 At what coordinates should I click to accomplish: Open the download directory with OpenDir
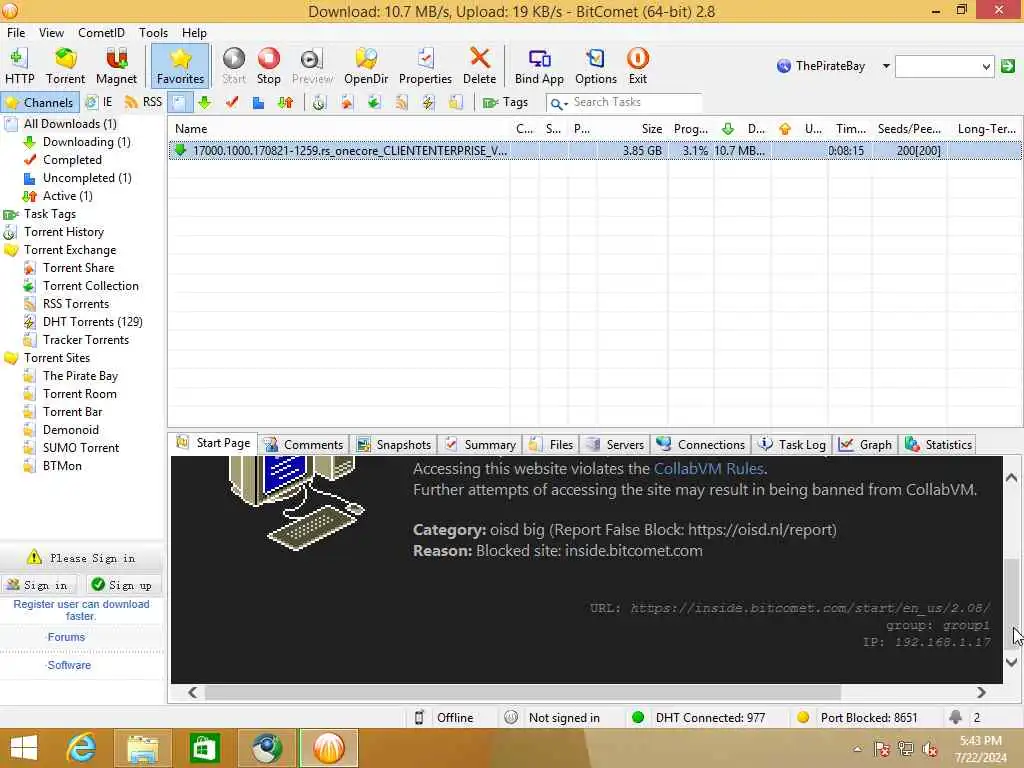366,65
